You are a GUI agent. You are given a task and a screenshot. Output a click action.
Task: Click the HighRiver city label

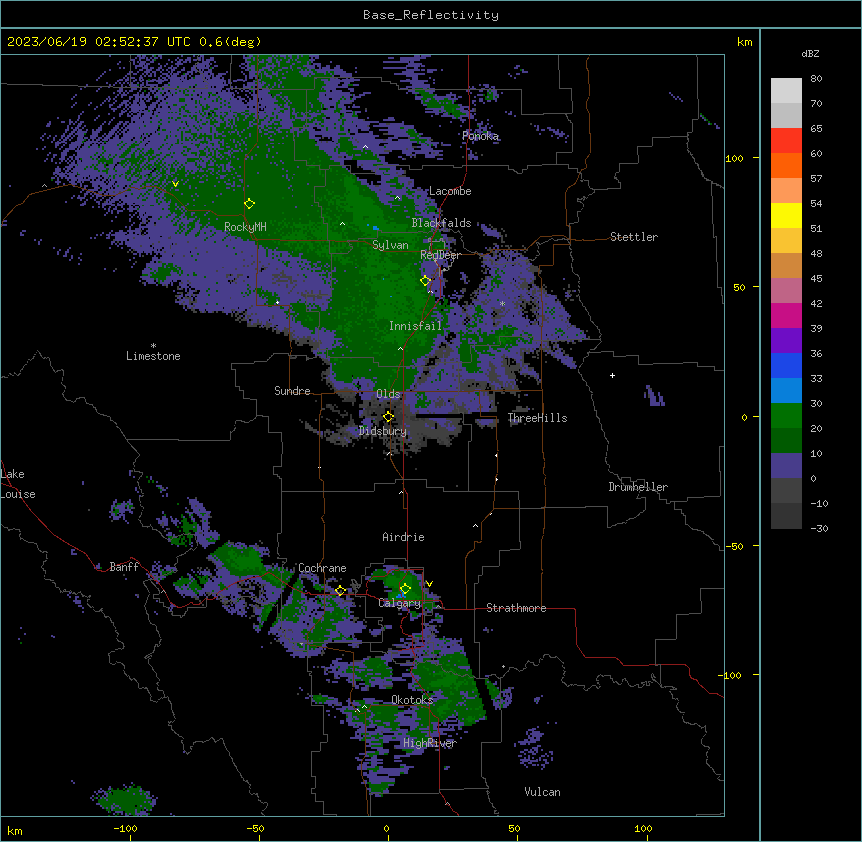[x=429, y=743]
